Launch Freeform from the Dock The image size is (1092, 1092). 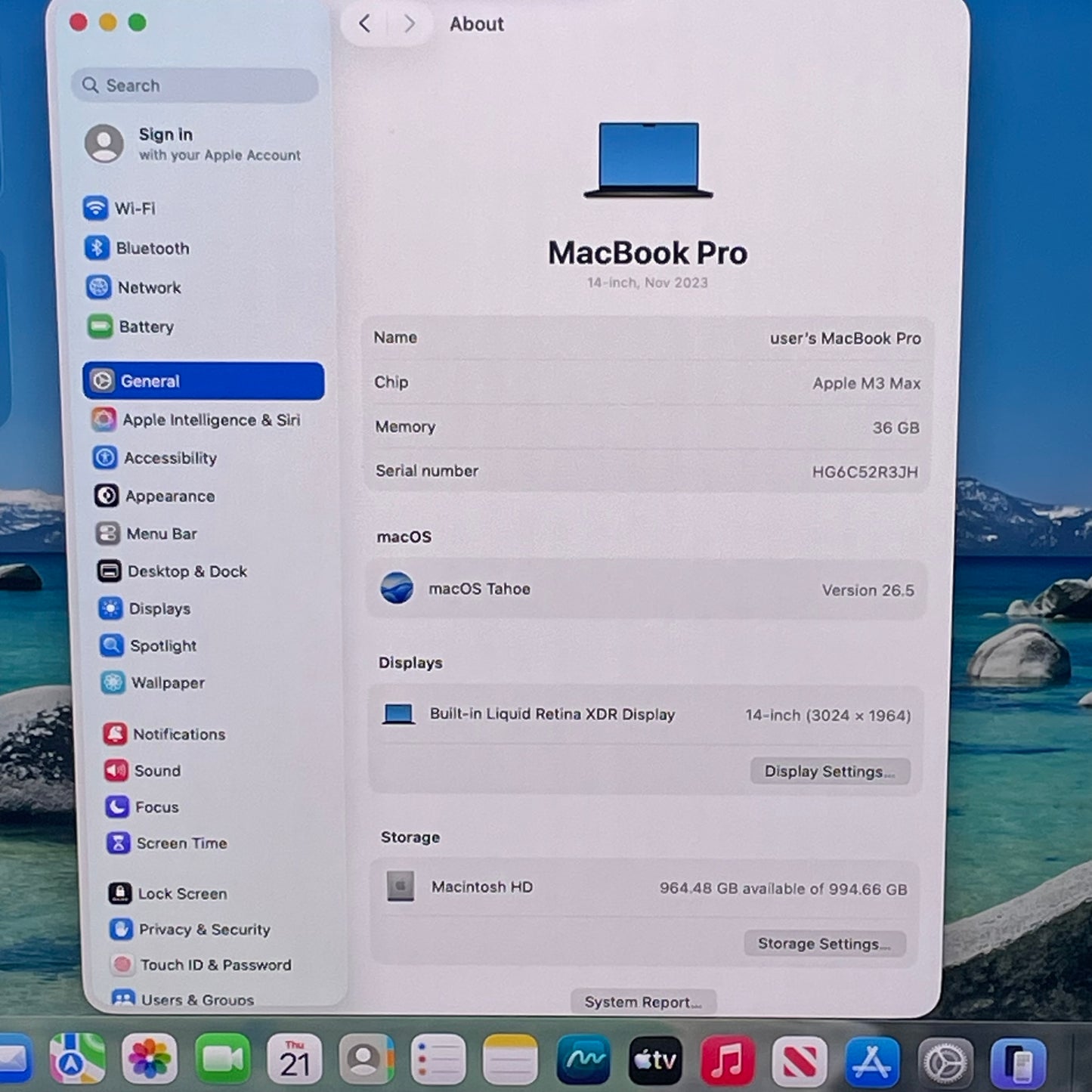click(x=583, y=1060)
